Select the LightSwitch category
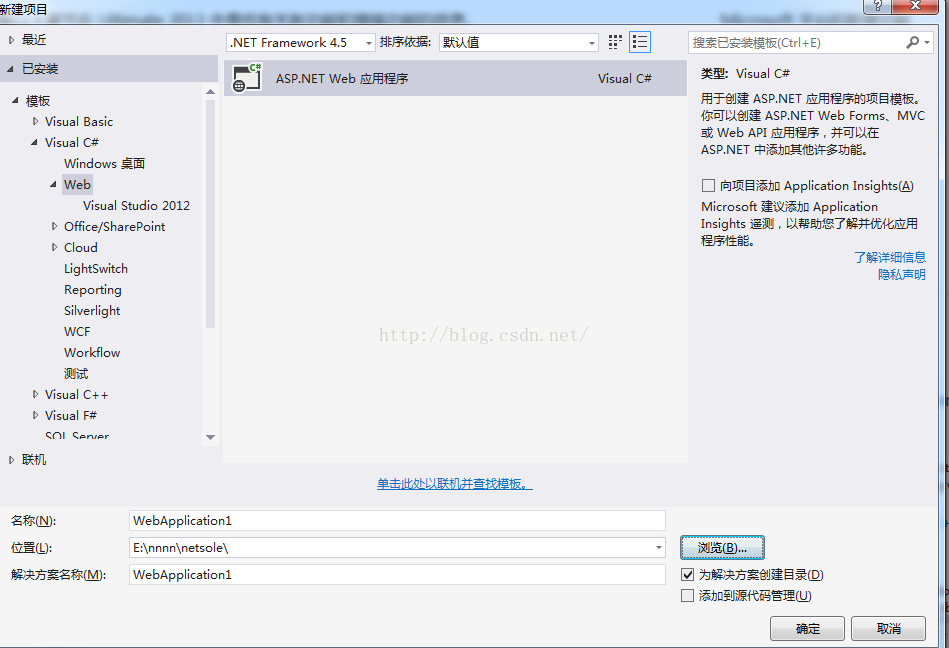 pyautogui.click(x=96, y=269)
